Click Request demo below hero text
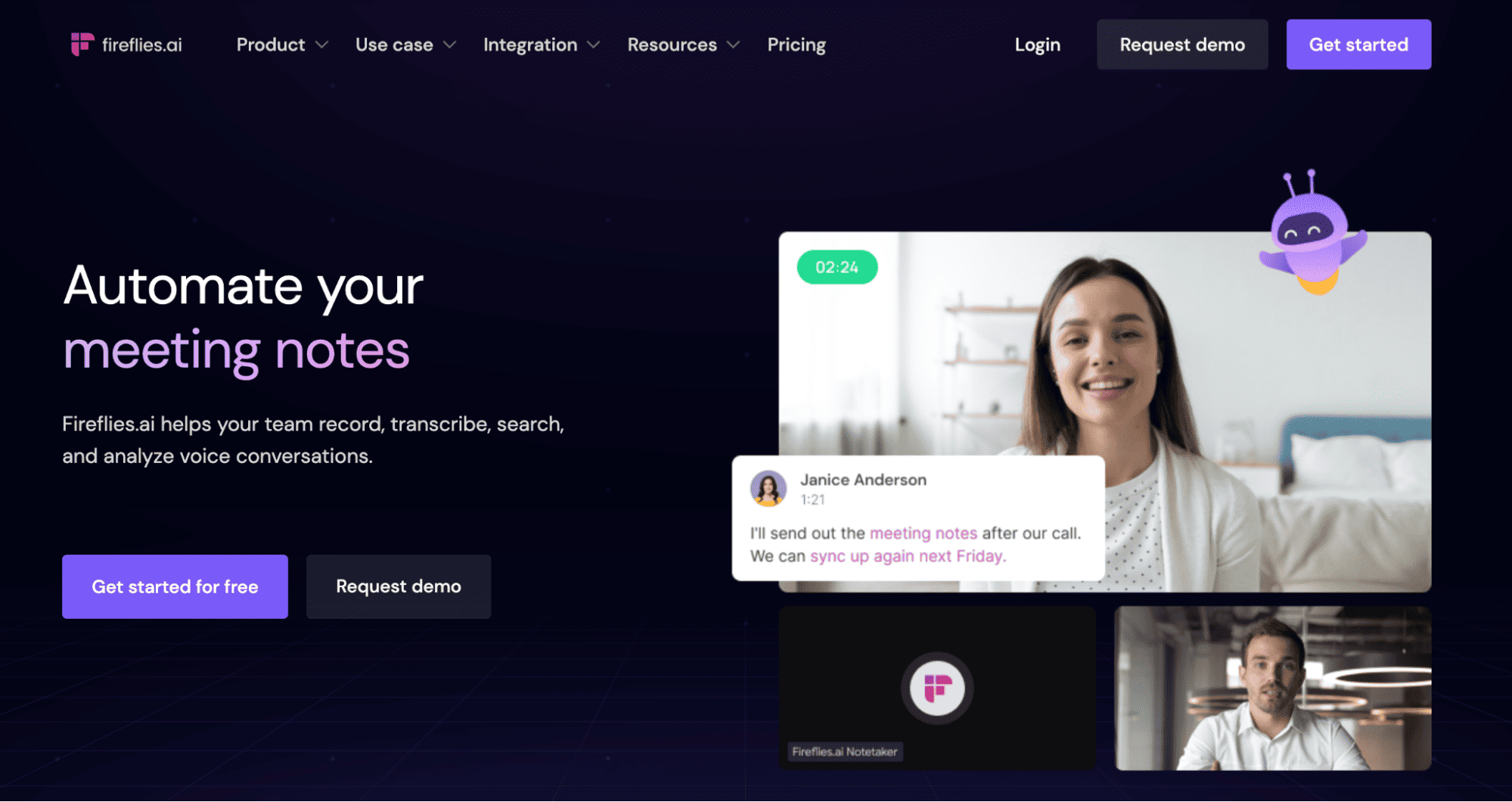 coord(399,586)
